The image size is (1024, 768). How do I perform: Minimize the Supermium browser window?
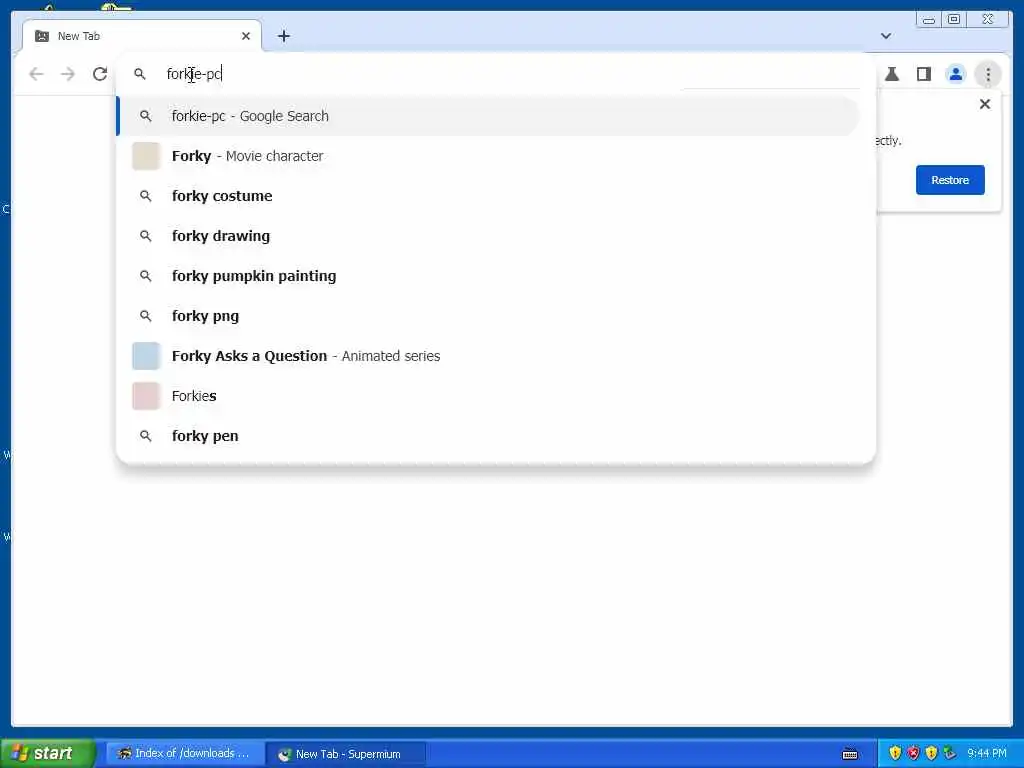click(929, 20)
